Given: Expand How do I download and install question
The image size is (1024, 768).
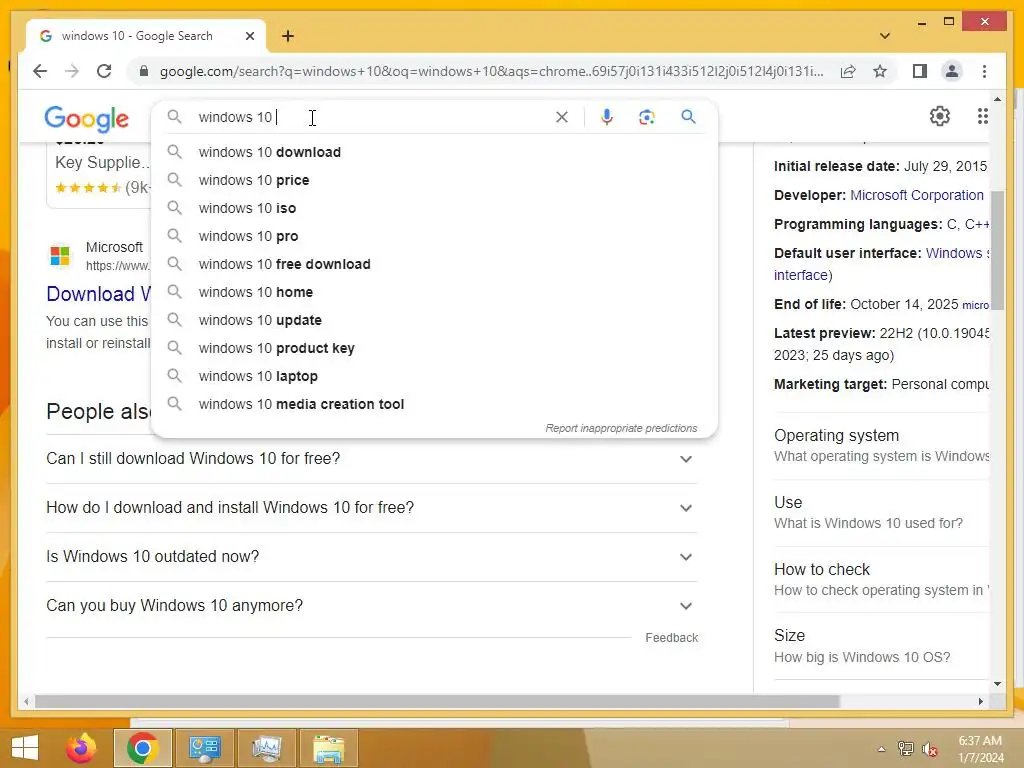Looking at the screenshot, I should 372,508.
